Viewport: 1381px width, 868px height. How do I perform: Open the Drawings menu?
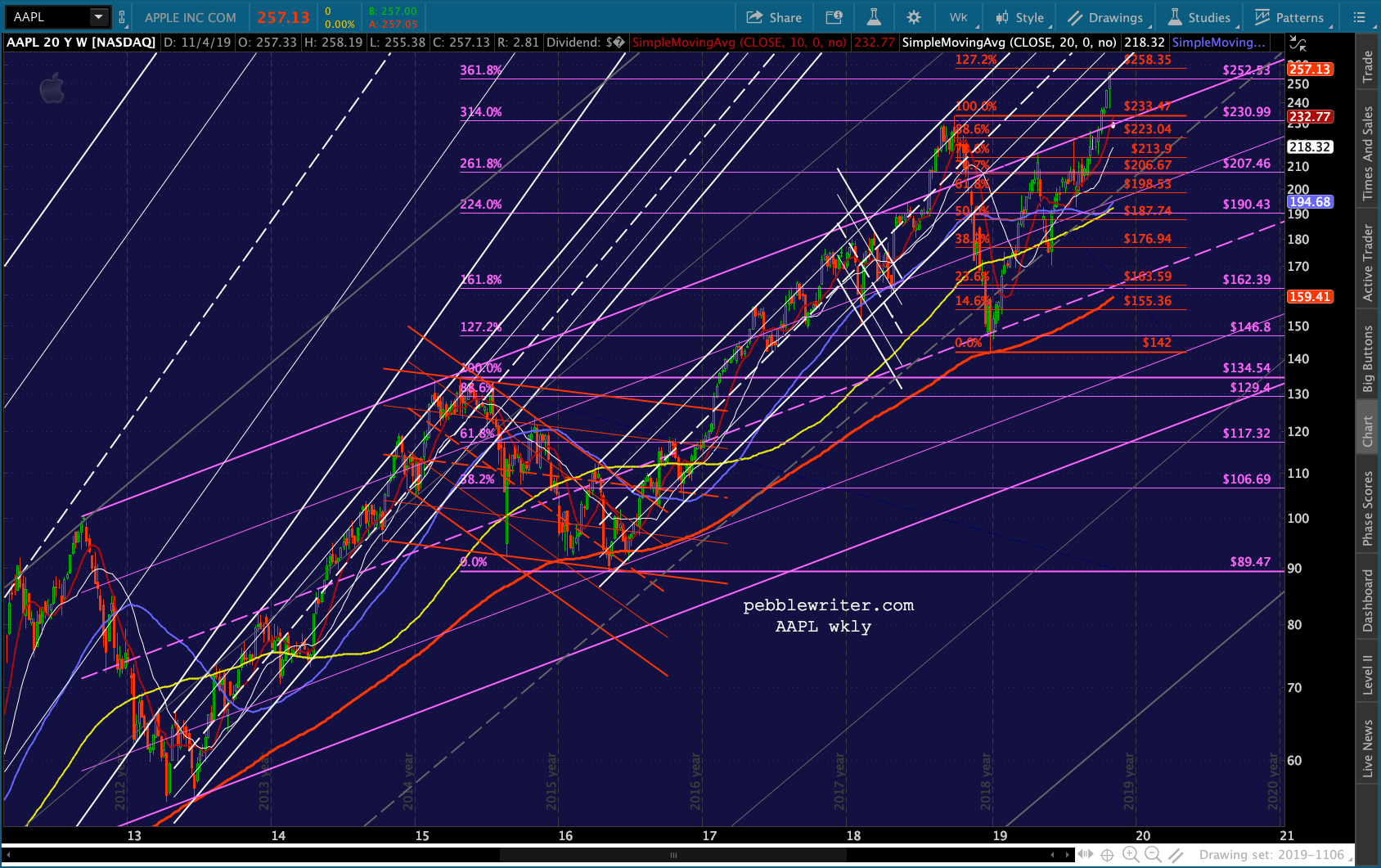click(x=1105, y=17)
